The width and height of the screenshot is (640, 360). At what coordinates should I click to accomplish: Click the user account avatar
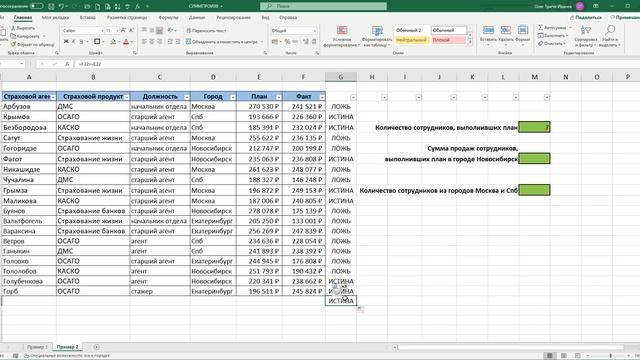580,6
